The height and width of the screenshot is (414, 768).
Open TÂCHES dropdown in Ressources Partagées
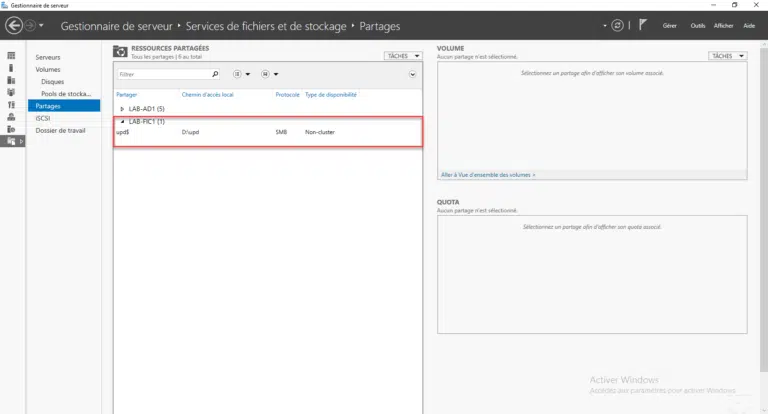pos(404,56)
